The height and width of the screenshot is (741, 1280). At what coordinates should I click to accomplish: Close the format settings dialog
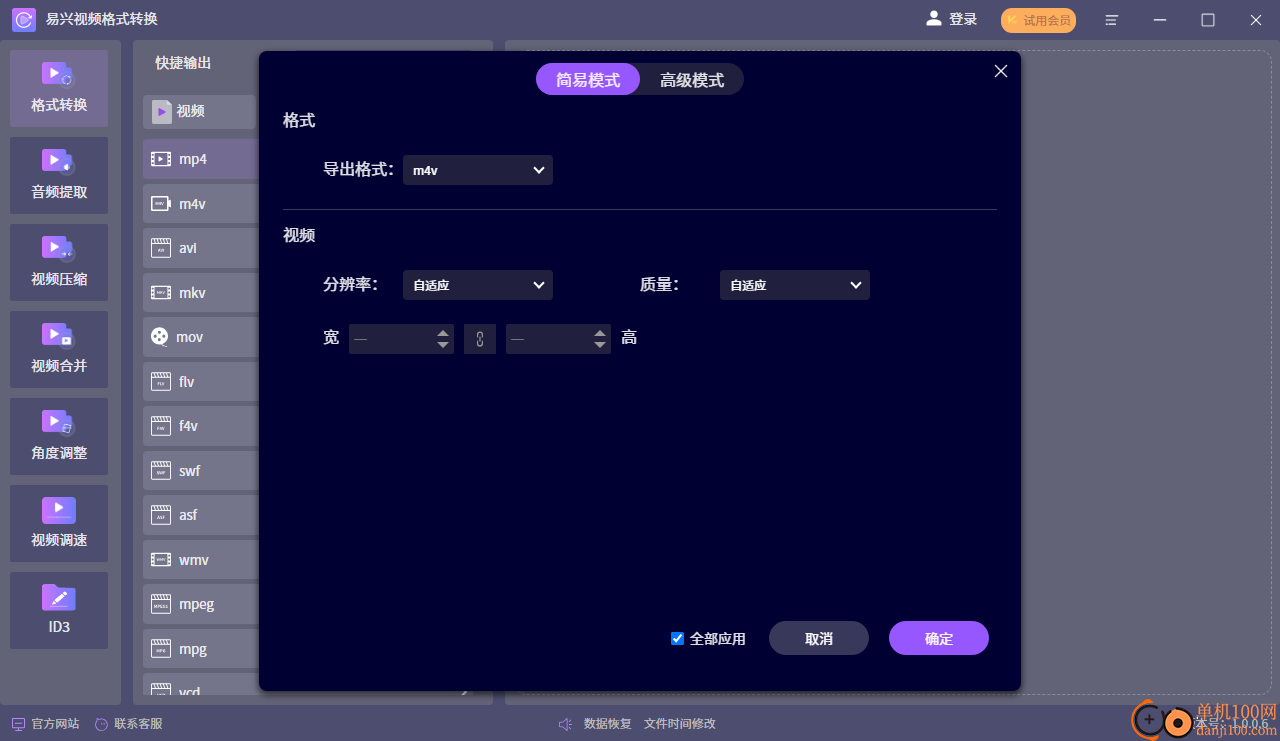pyautogui.click(x=1001, y=71)
